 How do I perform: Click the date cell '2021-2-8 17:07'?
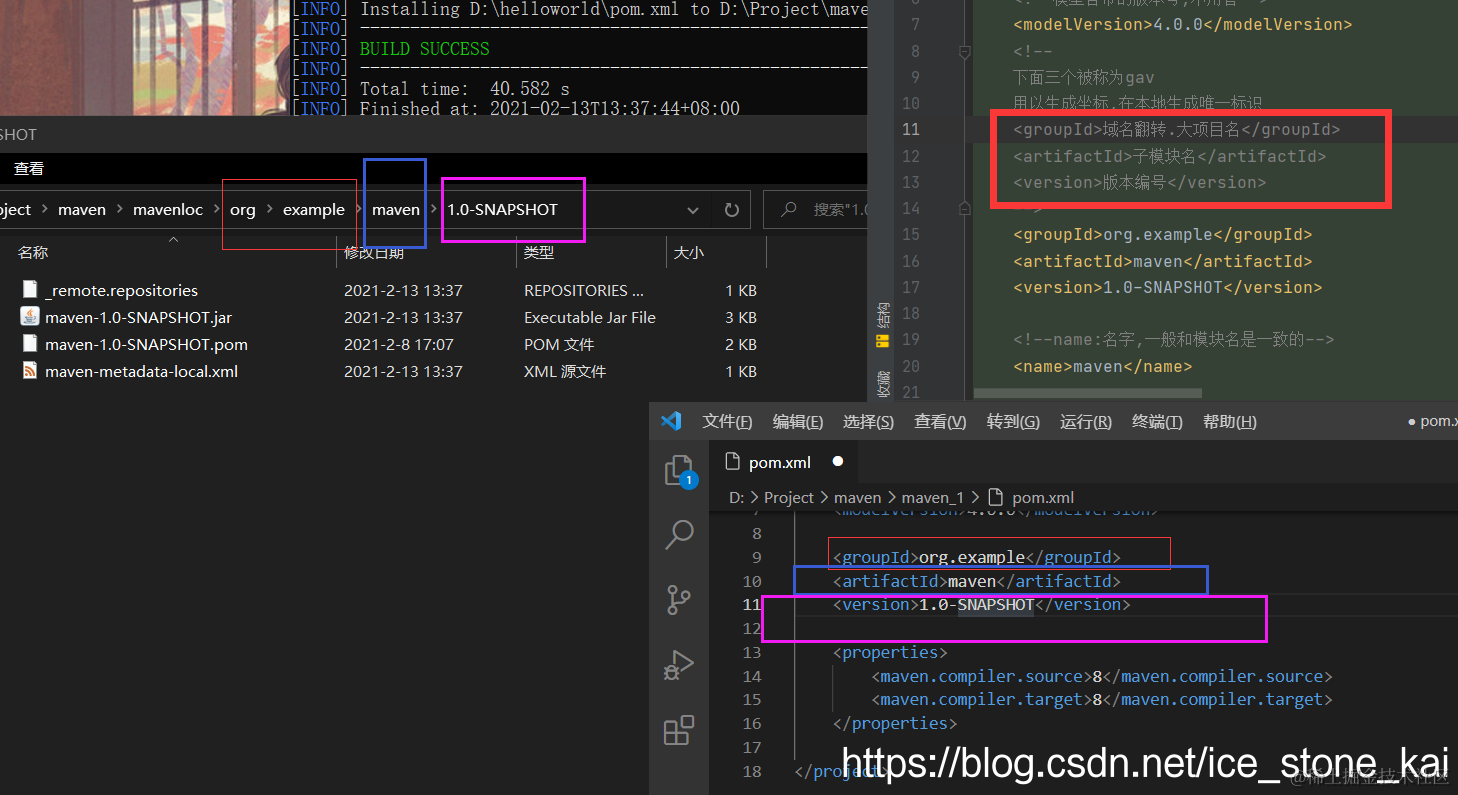pos(398,344)
